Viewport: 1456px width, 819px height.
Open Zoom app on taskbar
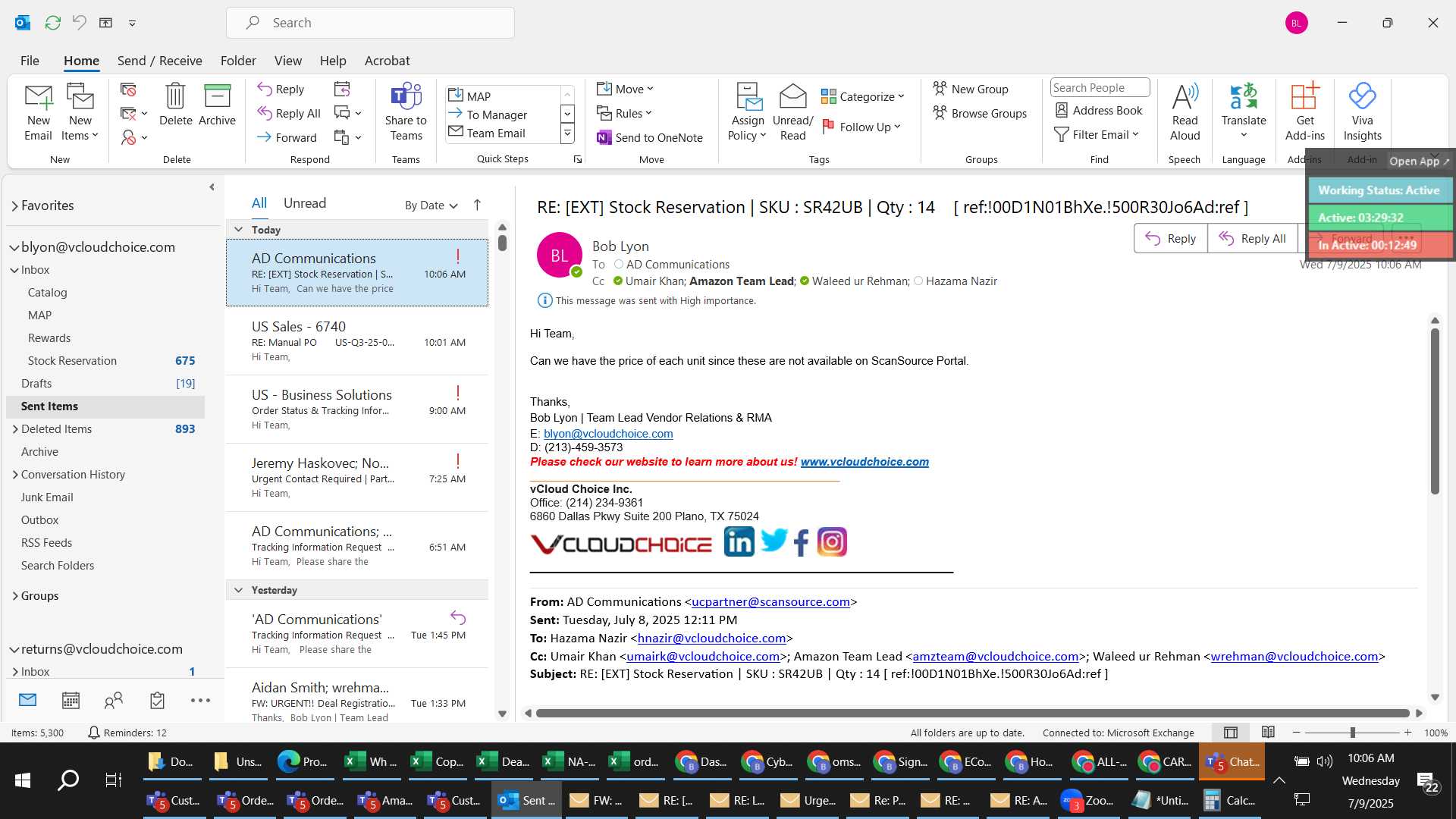pos(1088,800)
